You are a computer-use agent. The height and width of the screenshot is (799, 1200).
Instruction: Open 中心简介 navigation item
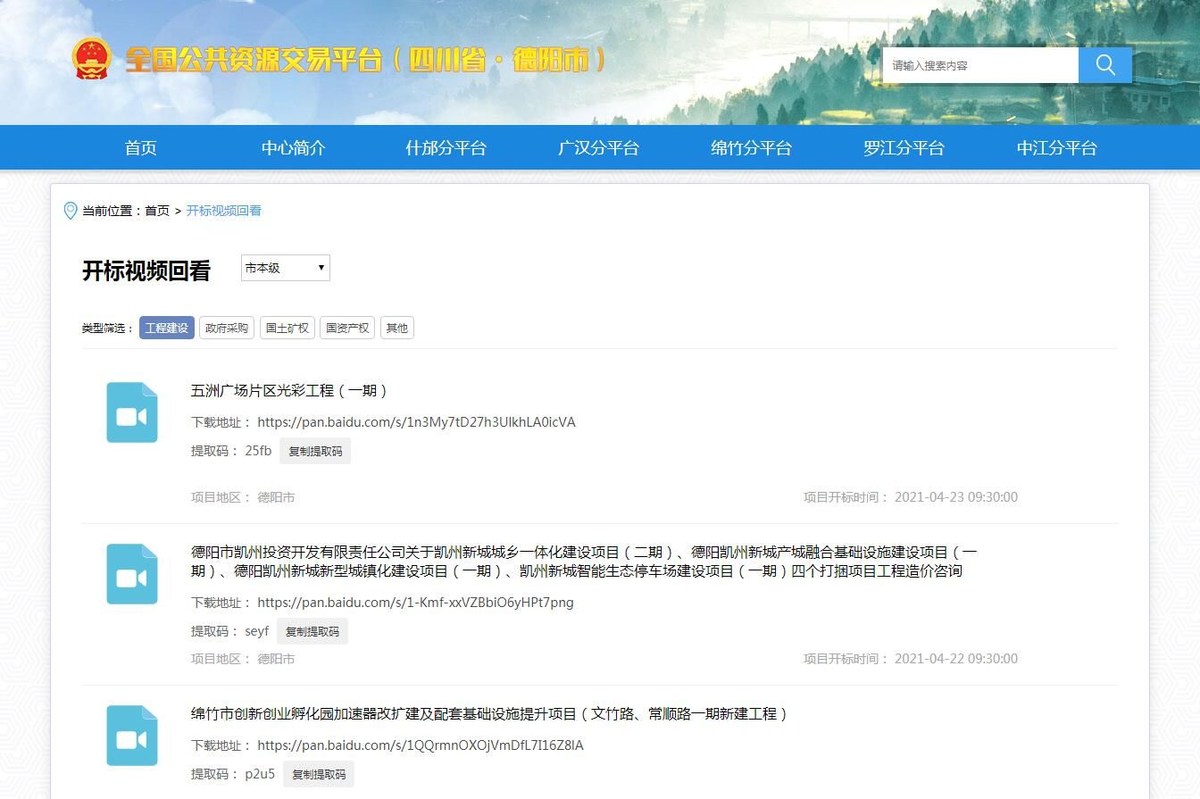click(293, 148)
